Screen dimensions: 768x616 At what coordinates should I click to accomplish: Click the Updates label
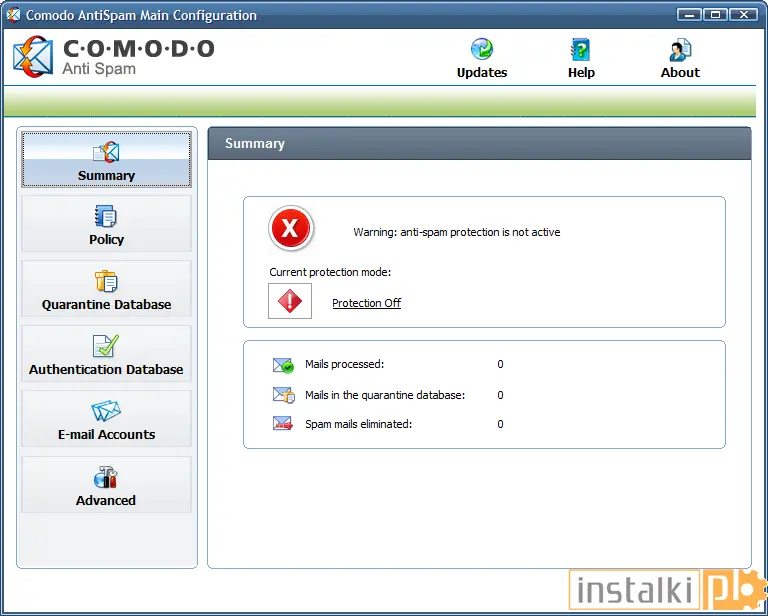482,72
